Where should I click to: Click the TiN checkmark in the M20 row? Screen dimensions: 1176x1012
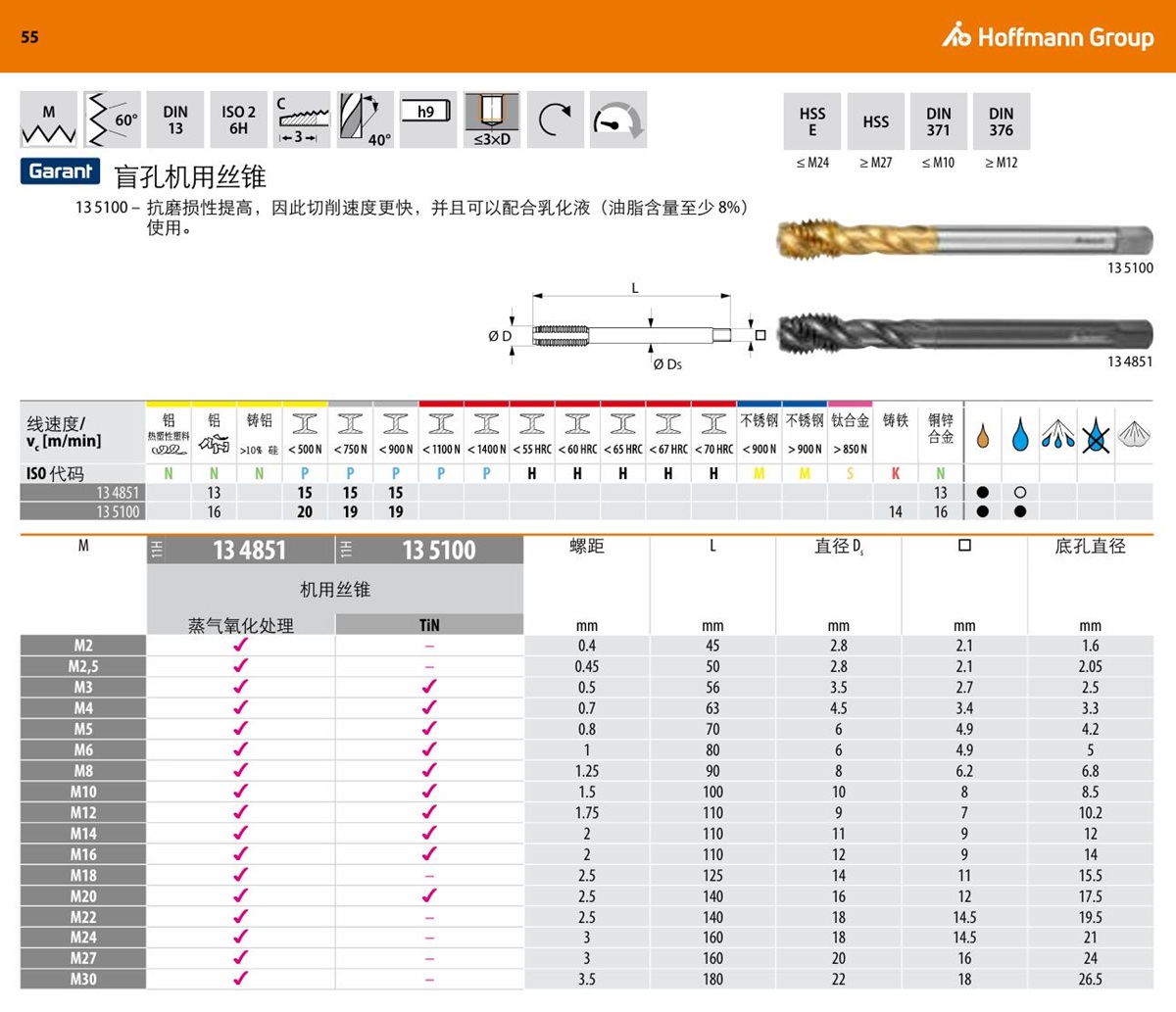[429, 895]
